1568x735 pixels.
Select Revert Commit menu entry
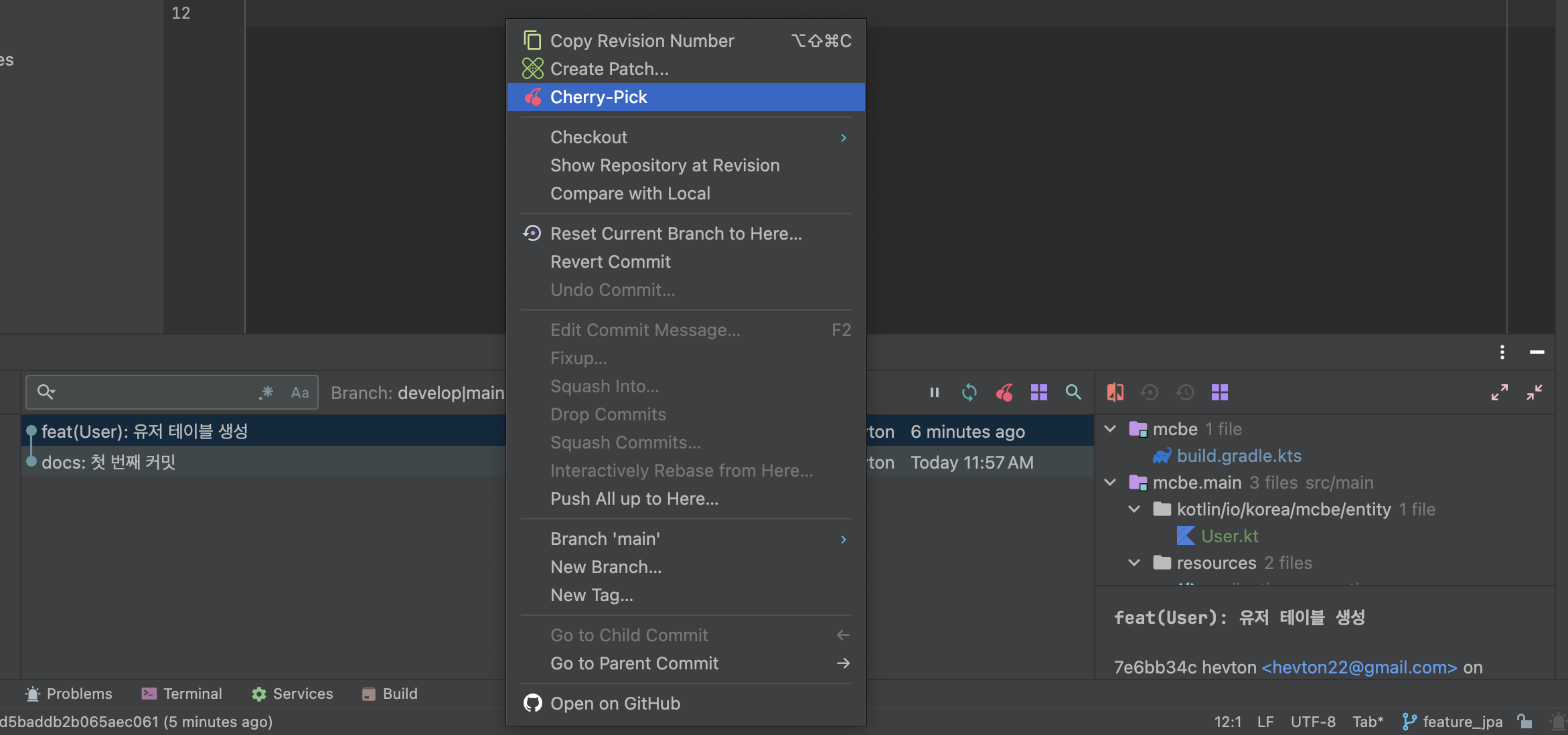click(610, 262)
